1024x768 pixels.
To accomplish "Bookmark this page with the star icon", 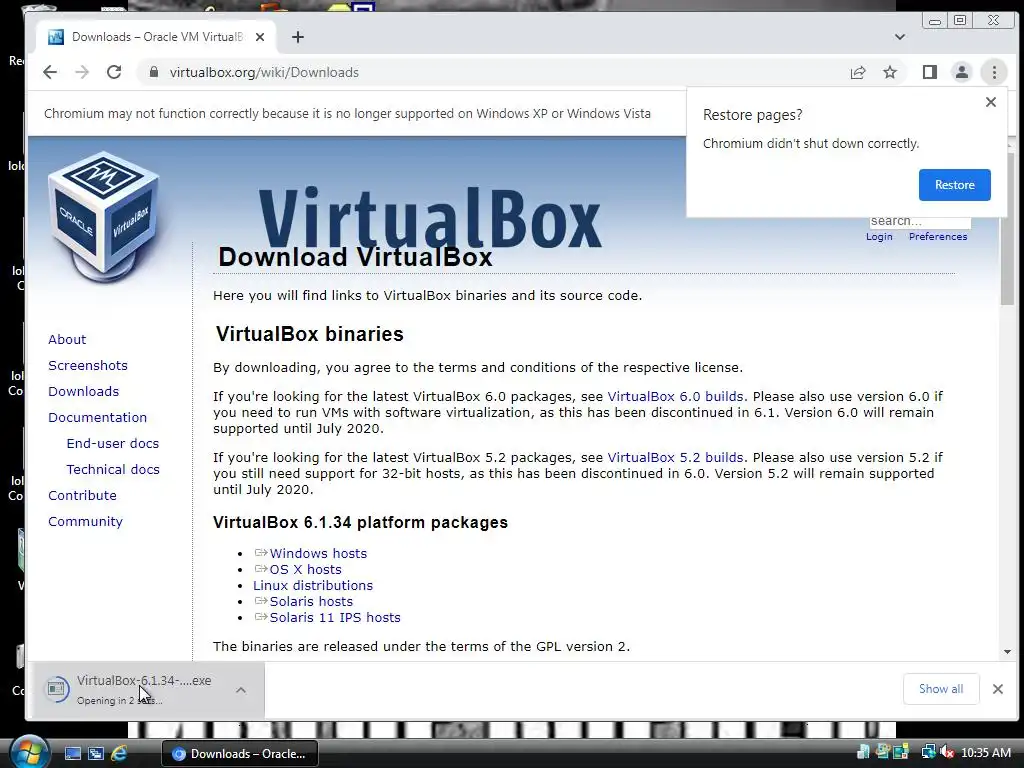I will [890, 72].
